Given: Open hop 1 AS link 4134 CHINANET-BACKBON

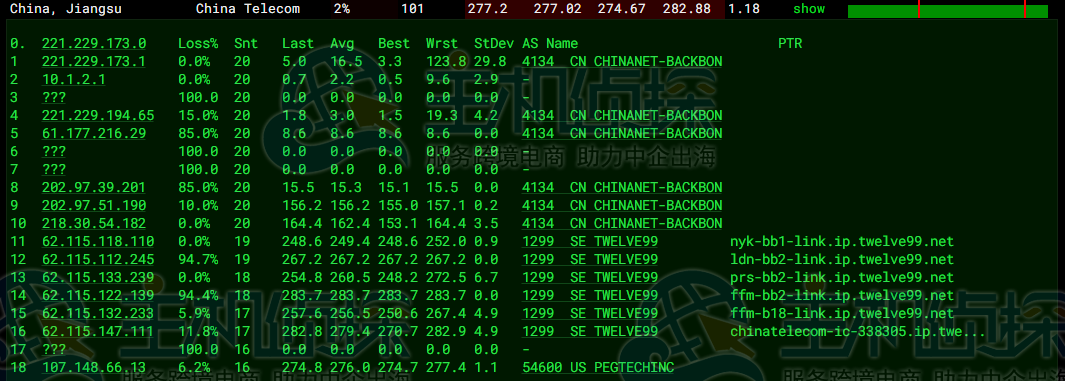Looking at the screenshot, I should tap(621, 62).
